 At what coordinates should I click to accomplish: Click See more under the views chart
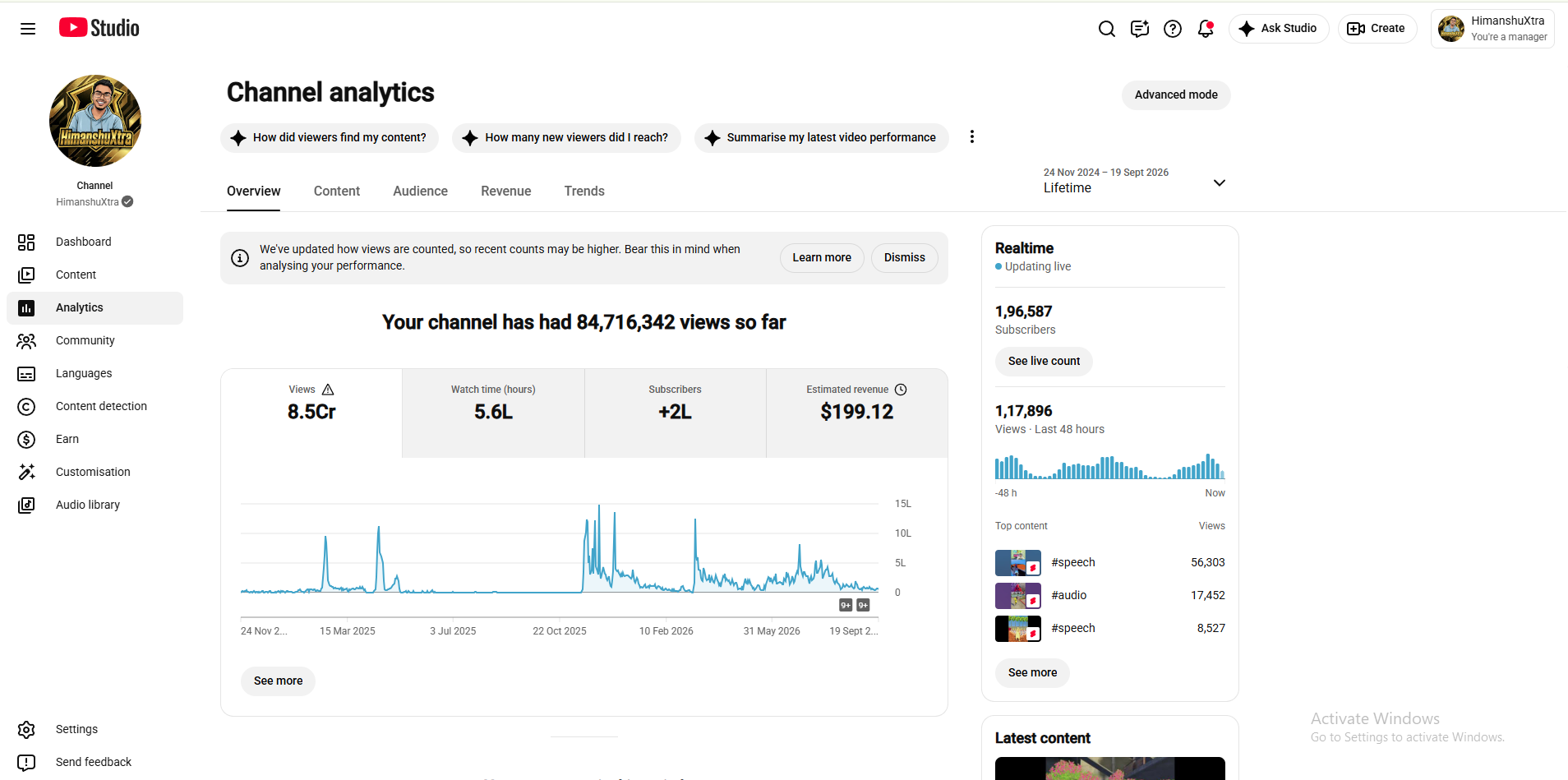coord(278,681)
